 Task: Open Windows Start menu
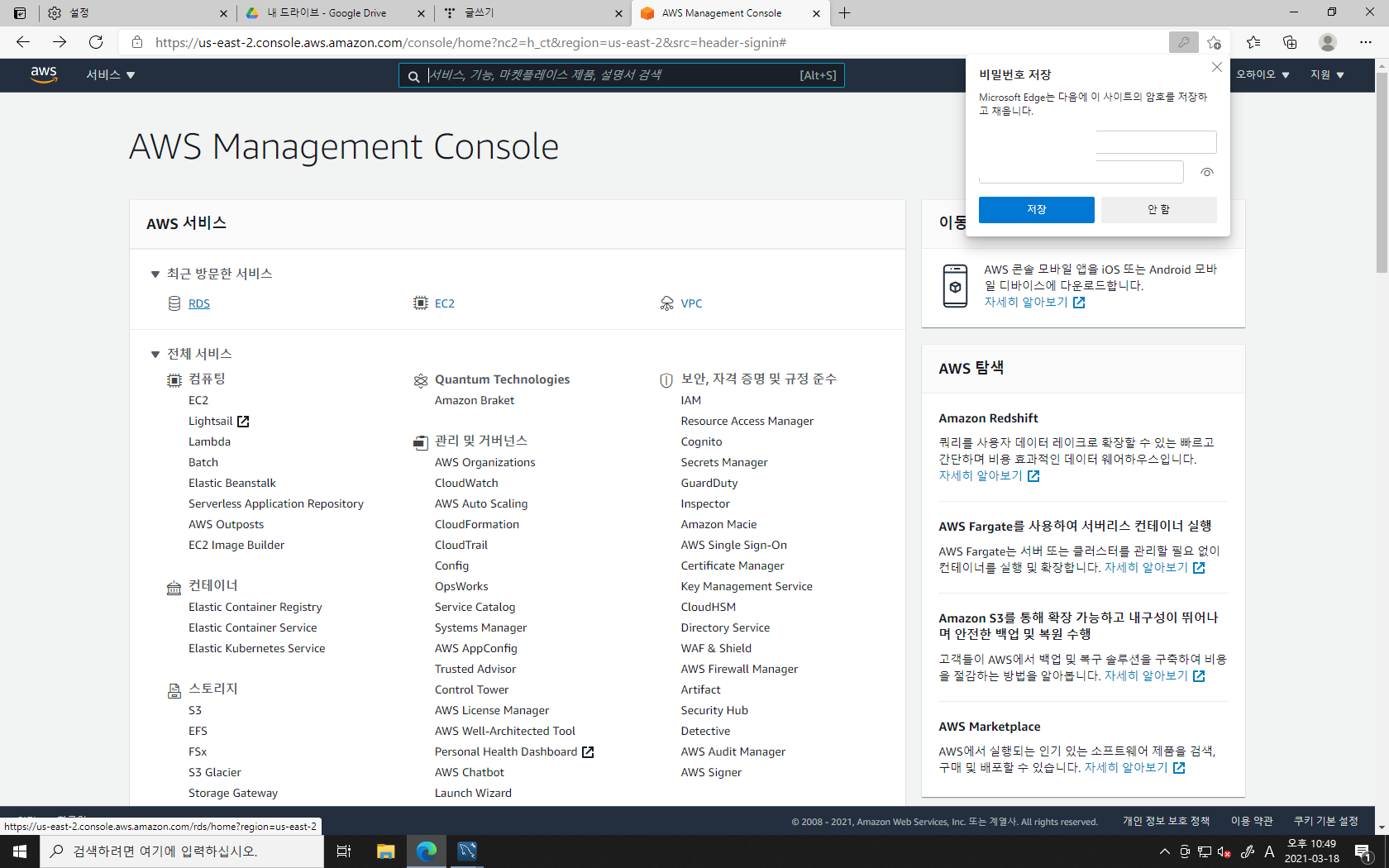point(20,851)
